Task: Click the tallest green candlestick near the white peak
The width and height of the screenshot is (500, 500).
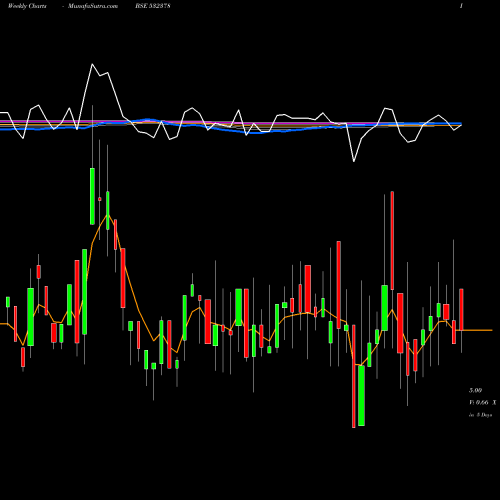Action: coord(92,196)
